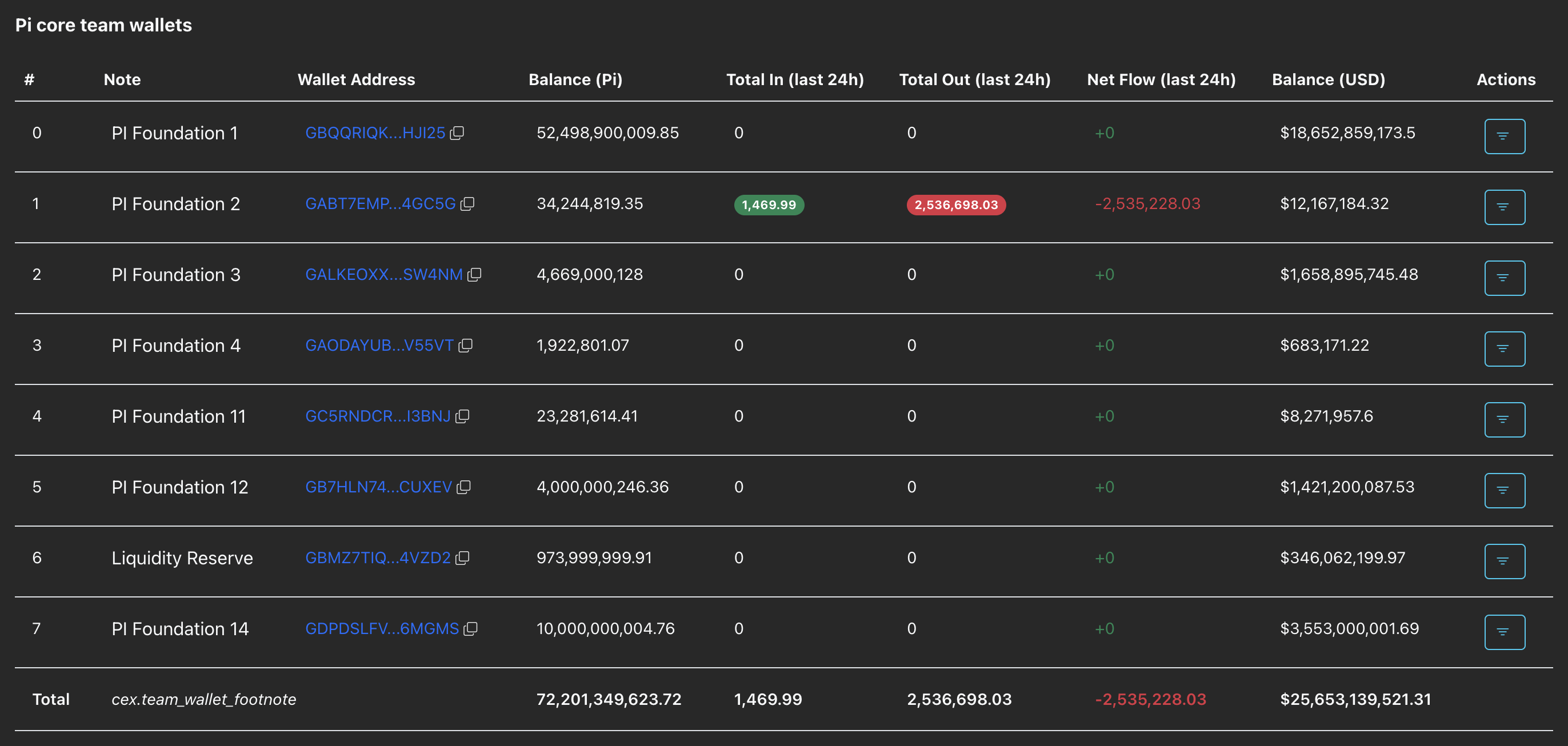The height and width of the screenshot is (746, 1568).
Task: Copy PI Foundation 14 wallet address
Action: pyautogui.click(x=470, y=628)
